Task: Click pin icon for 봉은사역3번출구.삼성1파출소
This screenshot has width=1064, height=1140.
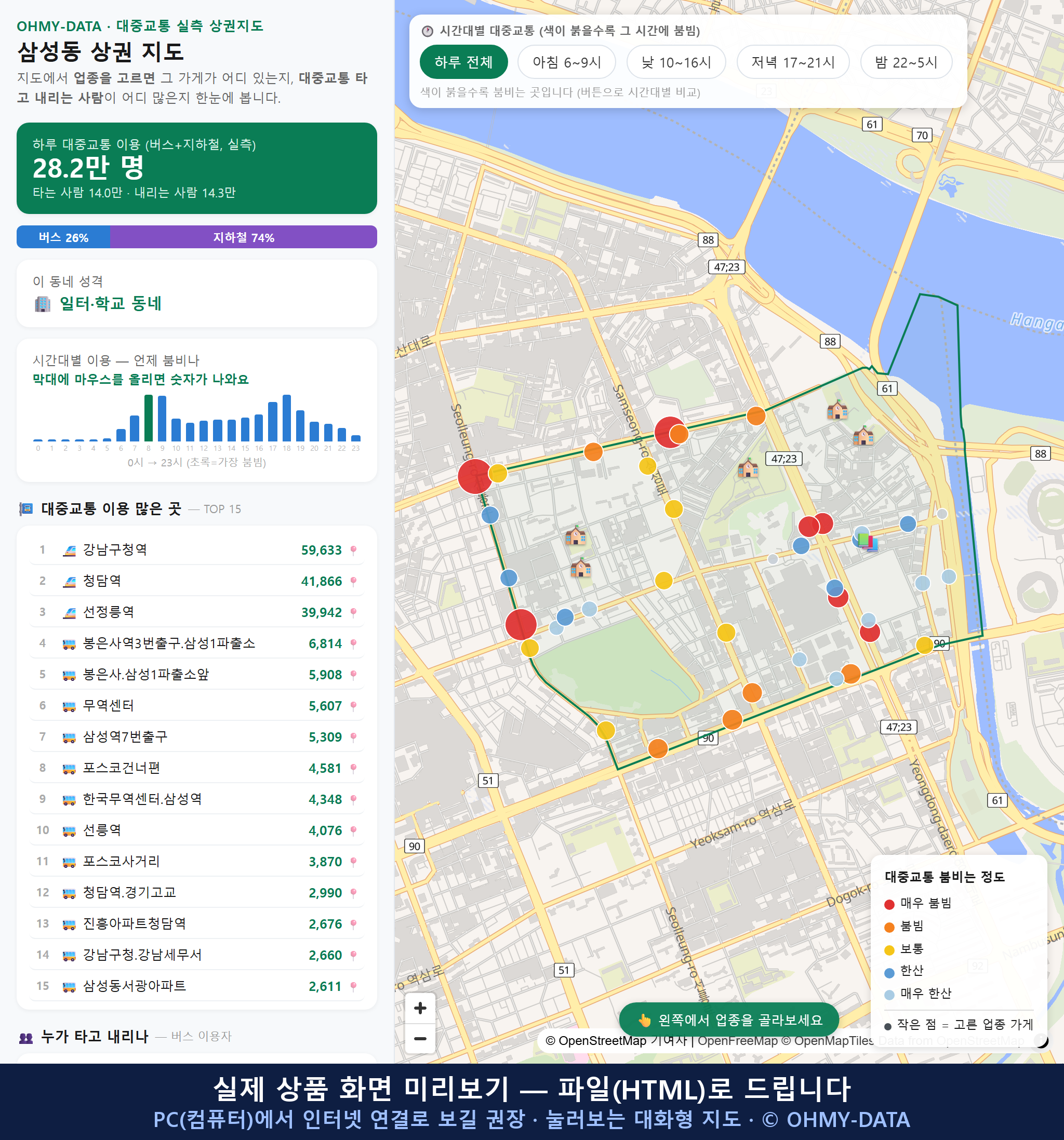Action: [x=353, y=643]
